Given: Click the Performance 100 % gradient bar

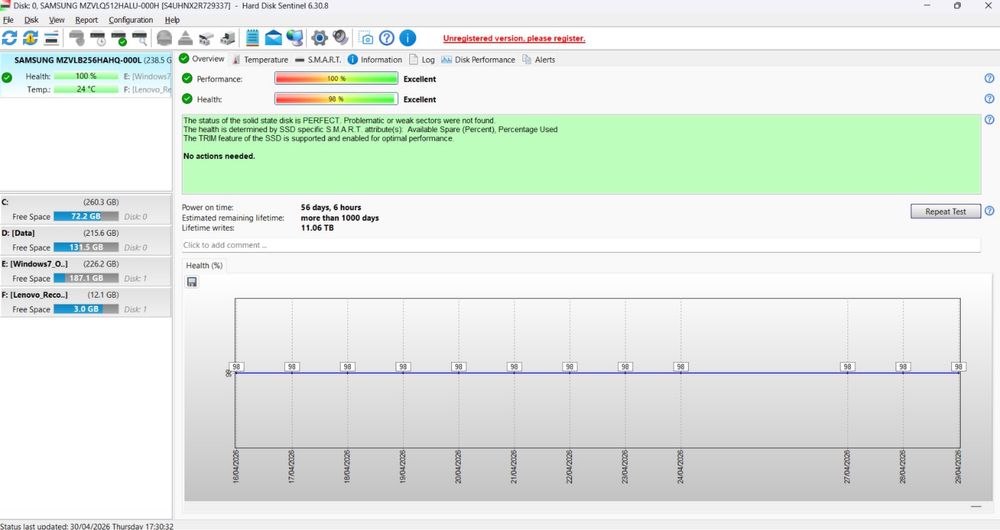Looking at the screenshot, I should [x=336, y=78].
